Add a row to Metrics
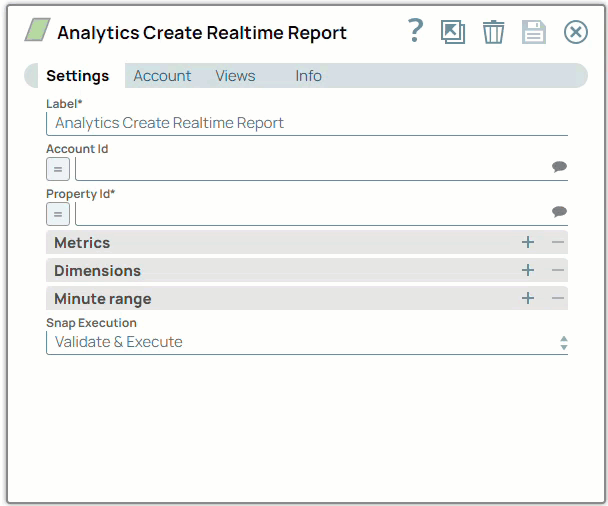The height and width of the screenshot is (506, 608). (x=528, y=242)
